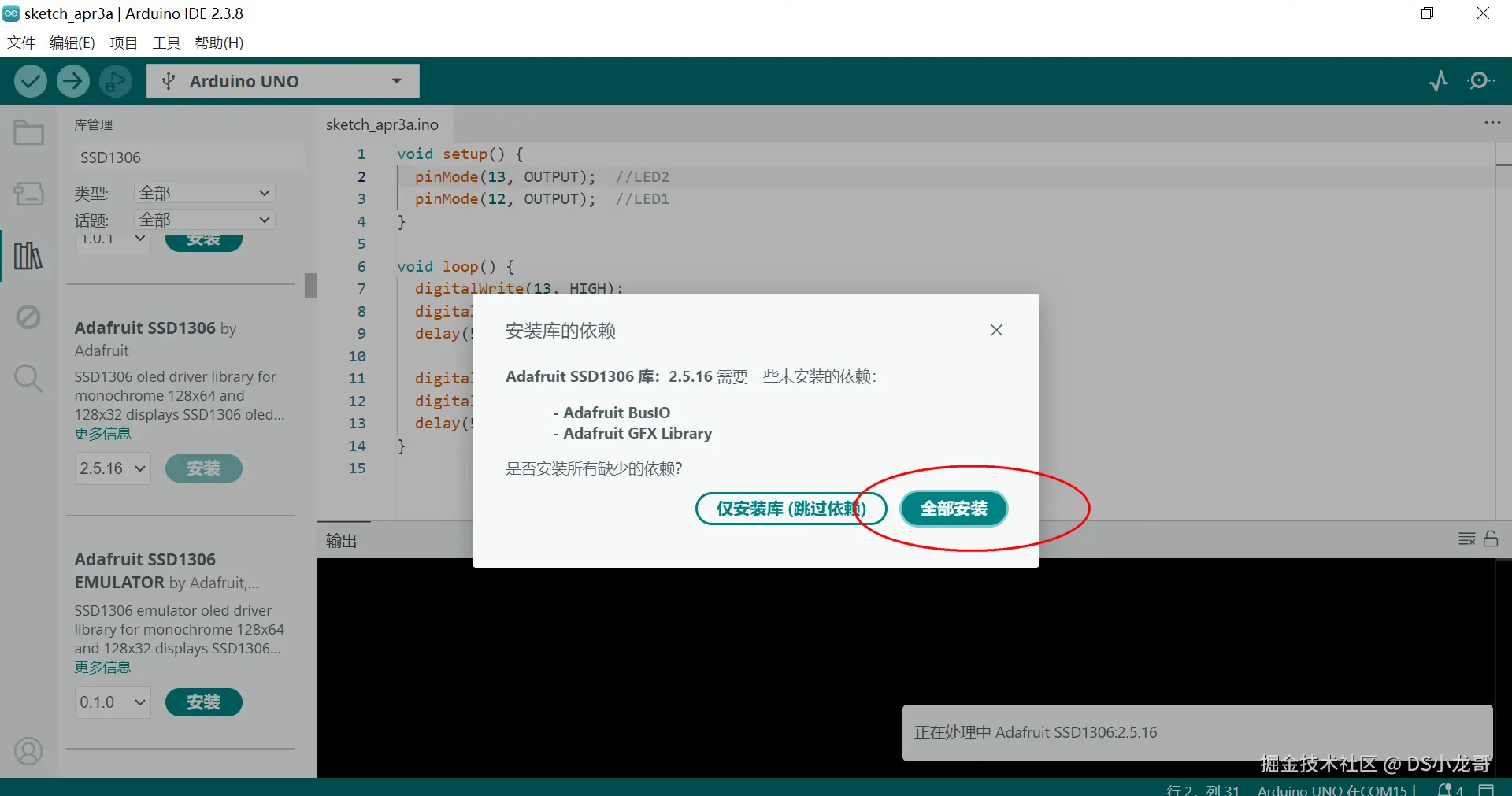Toggle the output lock icon
Viewport: 1512px width, 796px height.
click(x=1491, y=539)
